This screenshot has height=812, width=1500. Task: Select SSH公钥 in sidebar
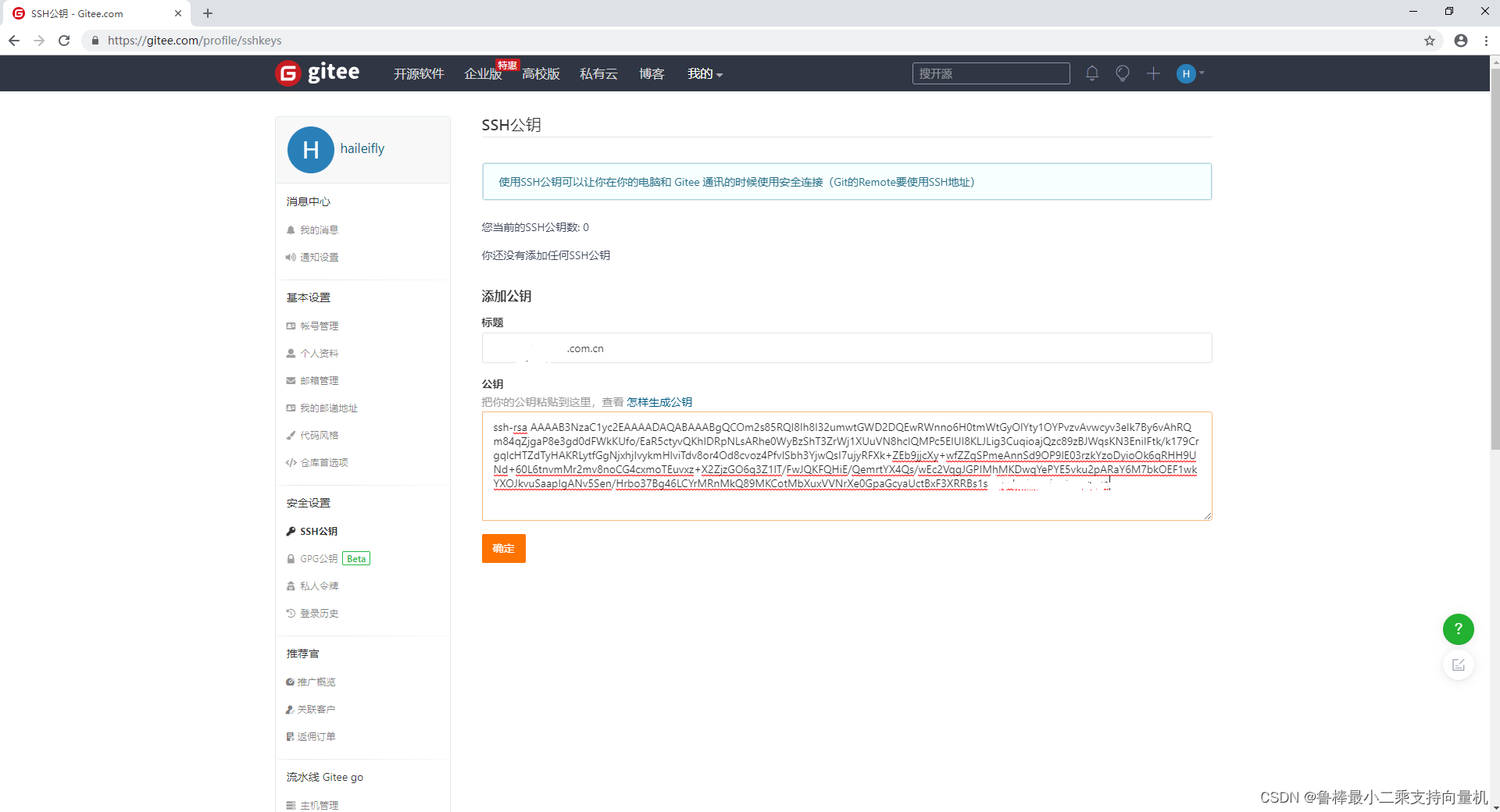(312, 531)
